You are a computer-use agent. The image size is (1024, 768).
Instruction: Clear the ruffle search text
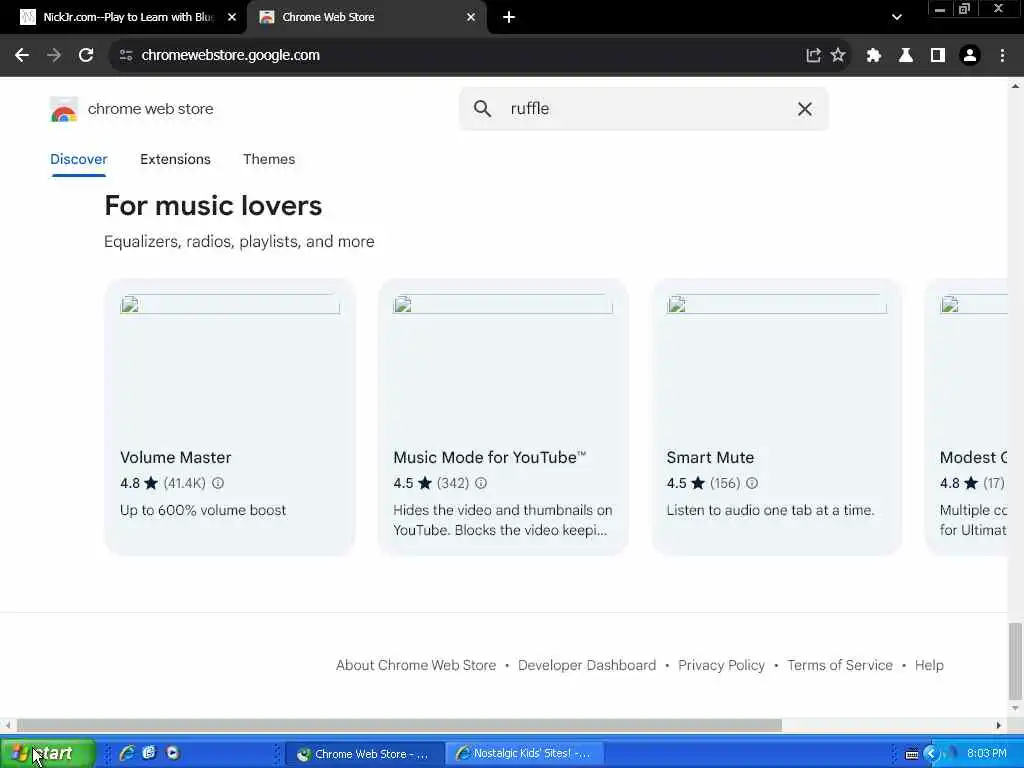[805, 108]
